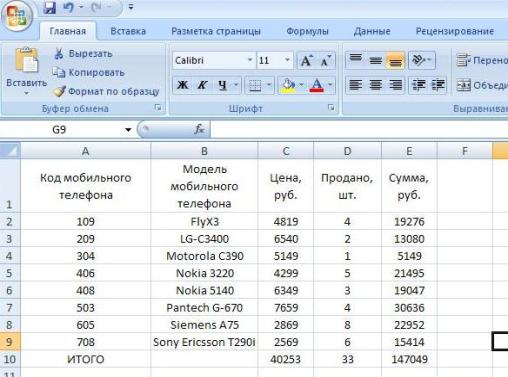
Task: Decrease font size with small A icon
Action: pyautogui.click(x=325, y=61)
